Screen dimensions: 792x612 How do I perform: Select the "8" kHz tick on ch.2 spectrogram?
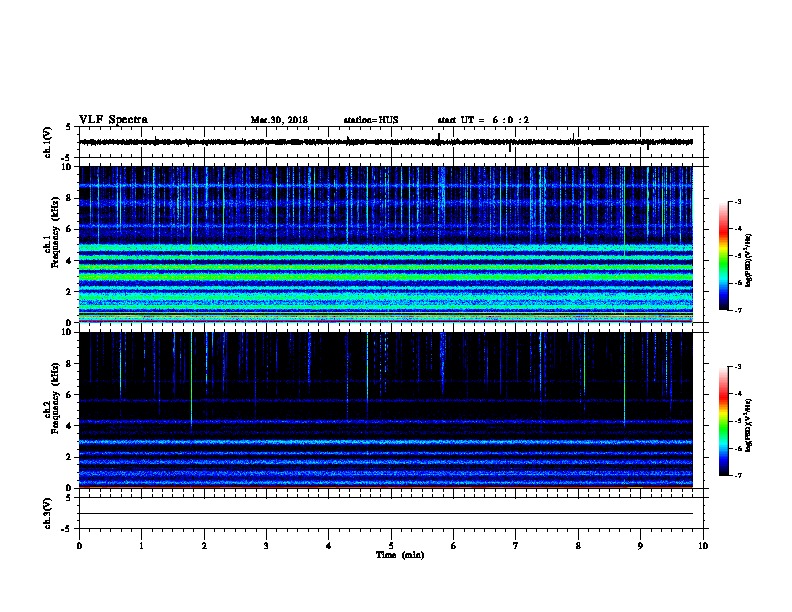70,364
